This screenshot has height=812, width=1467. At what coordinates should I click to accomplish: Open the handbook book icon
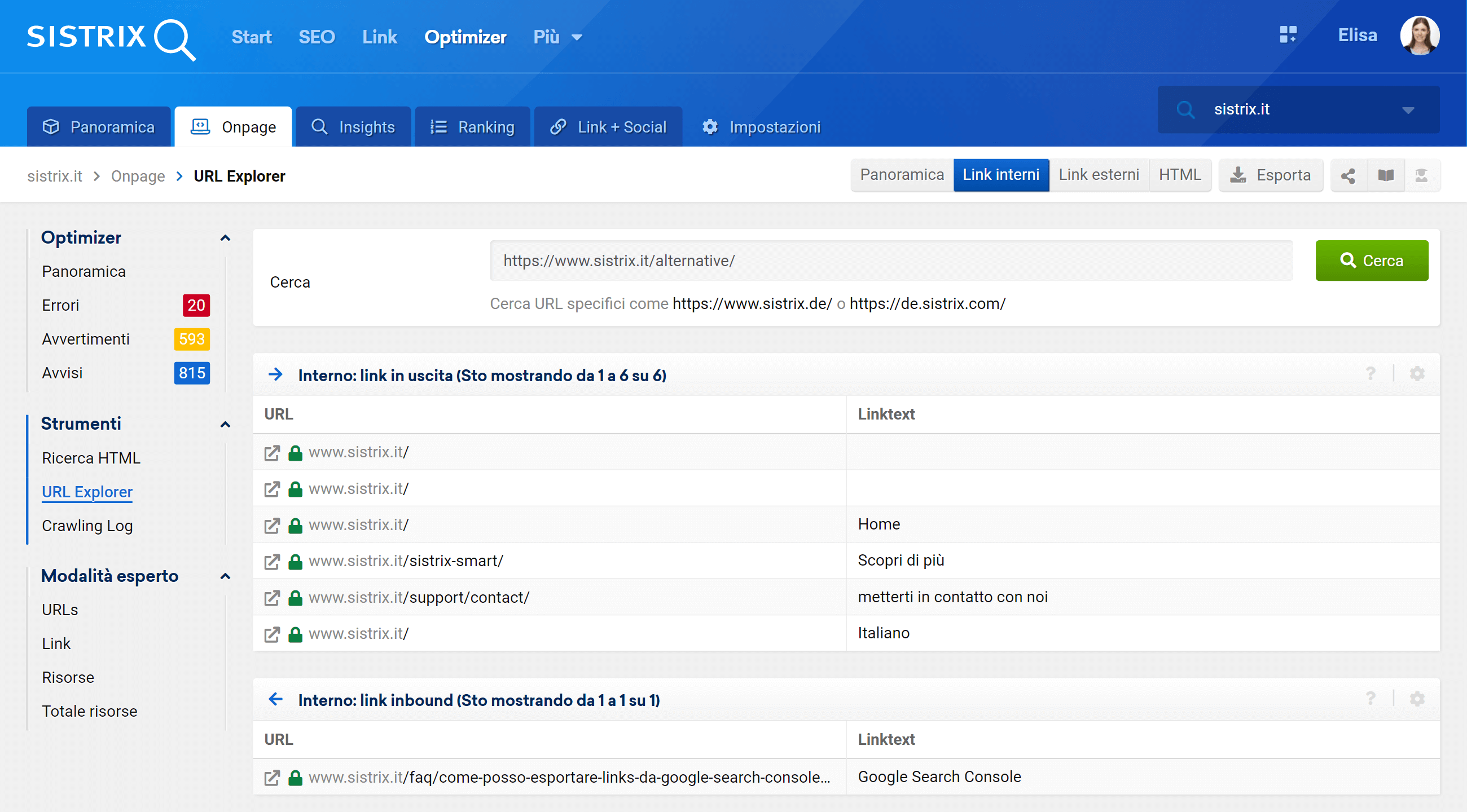pyautogui.click(x=1386, y=175)
